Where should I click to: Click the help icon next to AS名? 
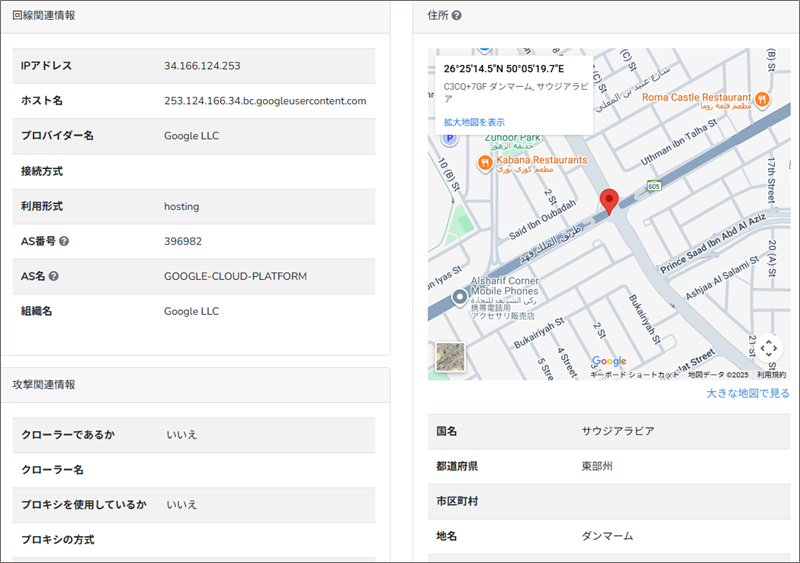(53, 276)
